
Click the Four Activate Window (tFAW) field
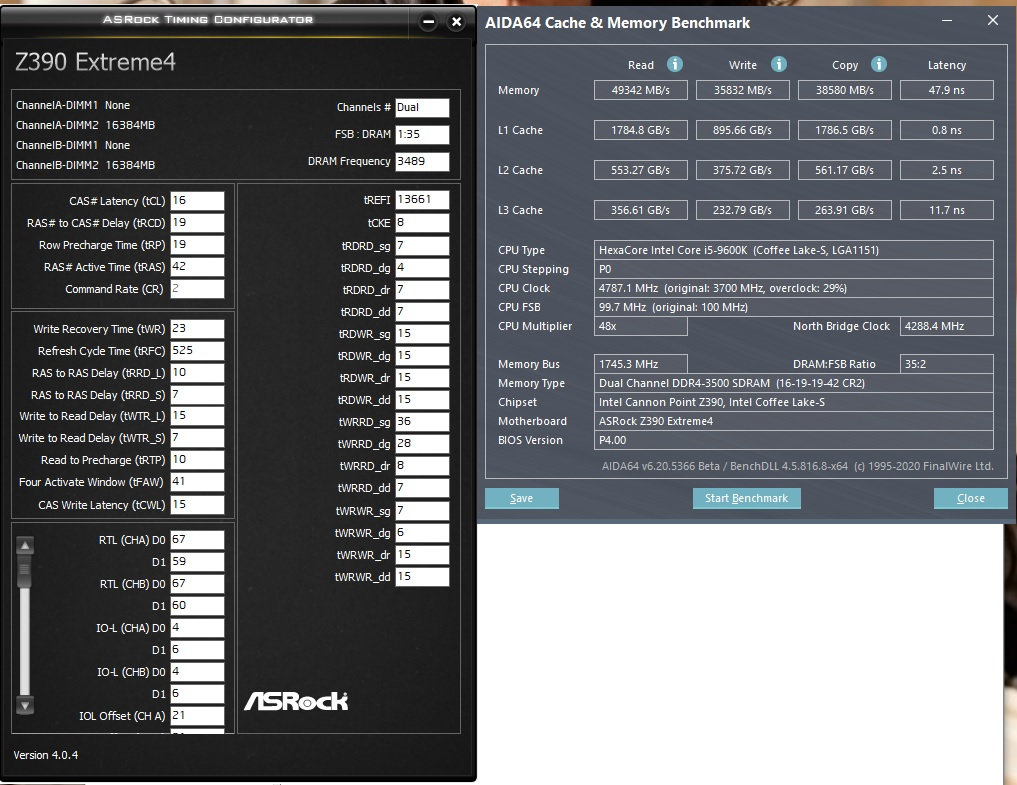pyautogui.click(x=197, y=482)
